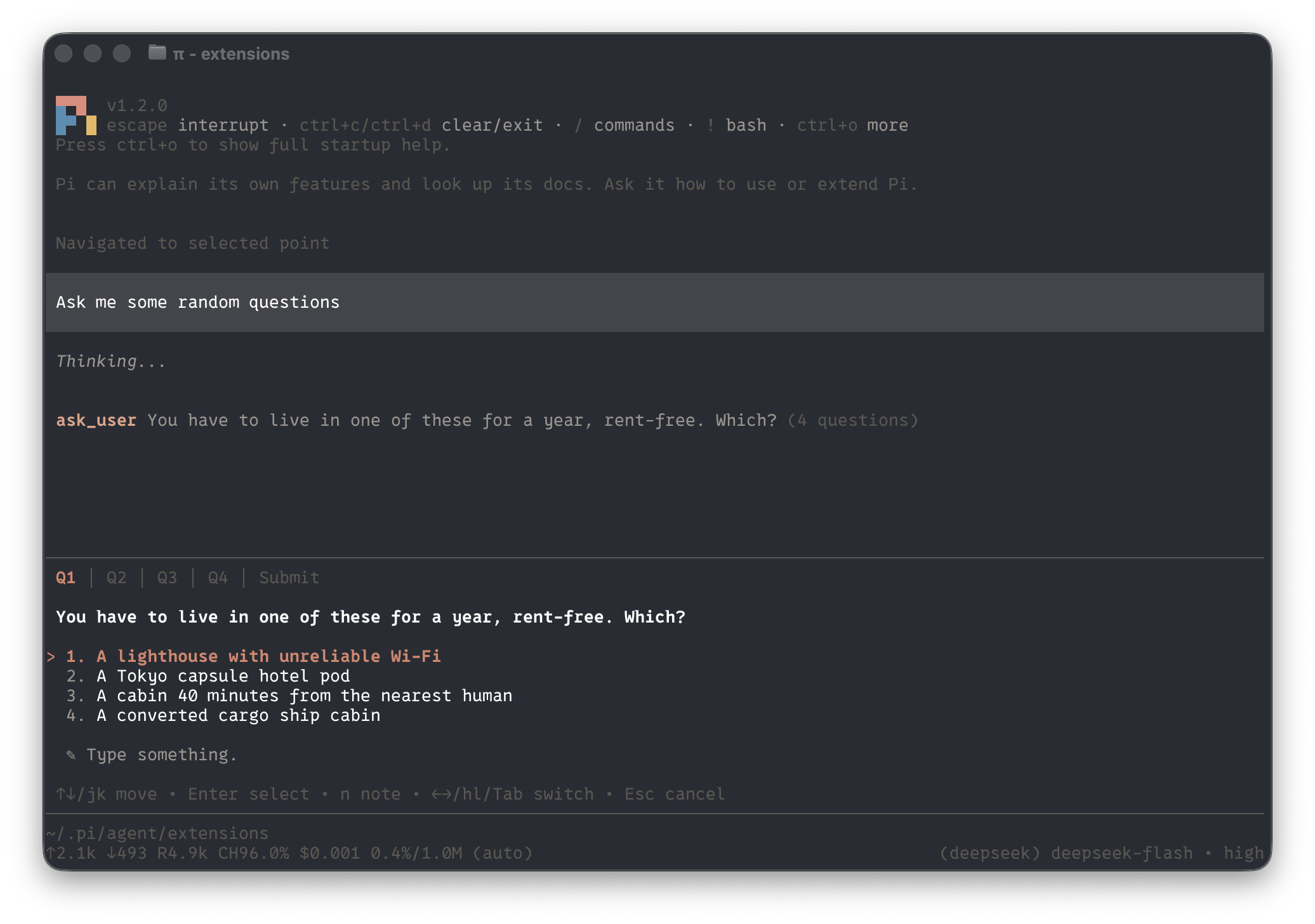Click the '/ commands' hint

[624, 125]
